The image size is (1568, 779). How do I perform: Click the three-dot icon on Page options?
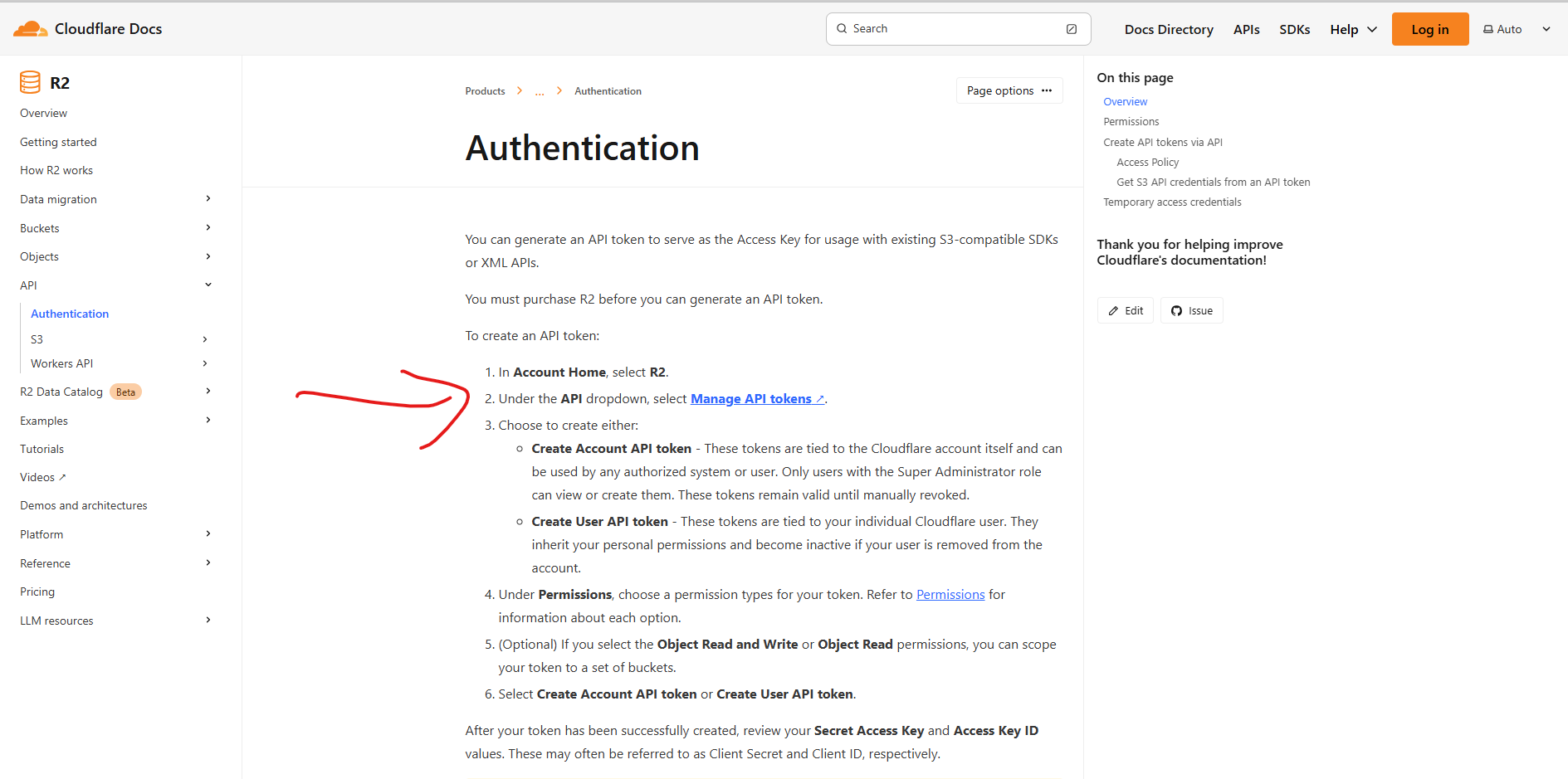point(1047,90)
